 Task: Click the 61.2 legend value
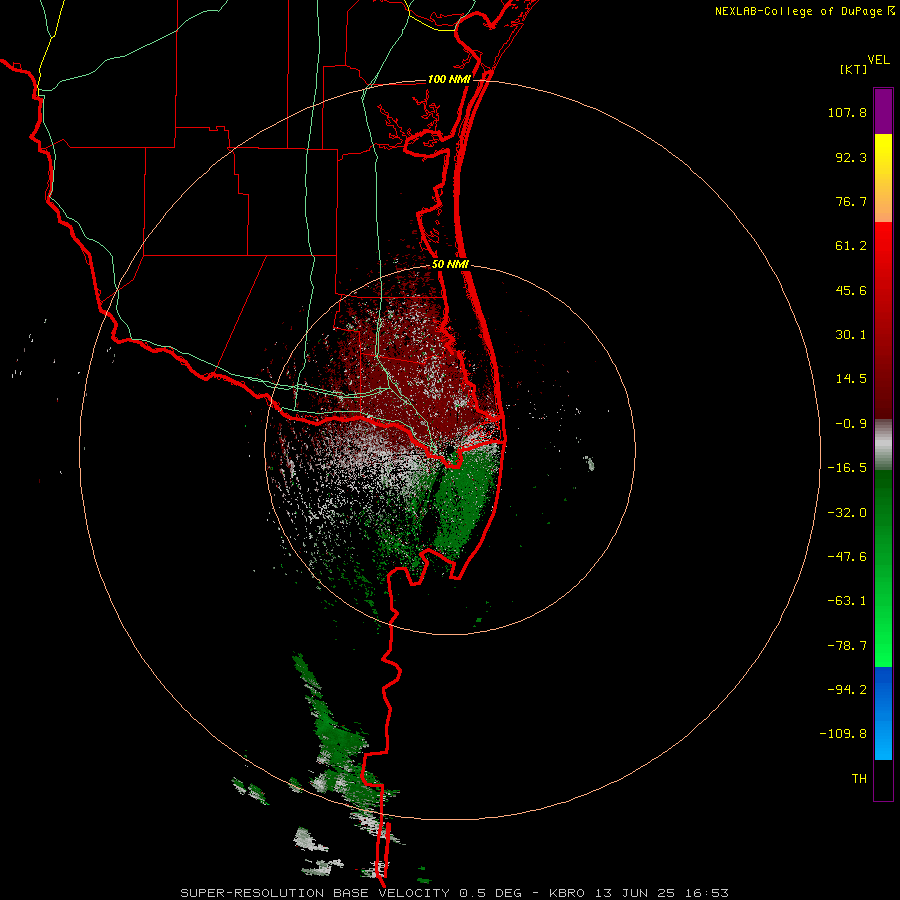pyautogui.click(x=851, y=246)
